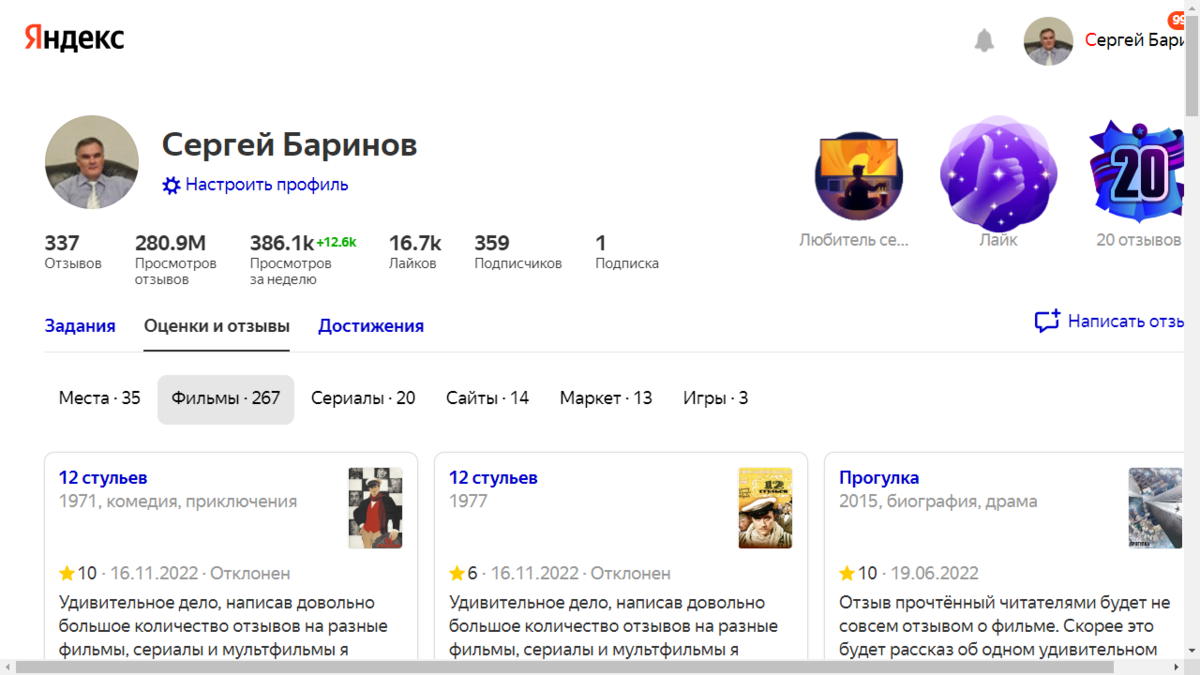Click the star rating 6 on 12 стульев 1977
1200x675 pixels.
[x=464, y=574]
